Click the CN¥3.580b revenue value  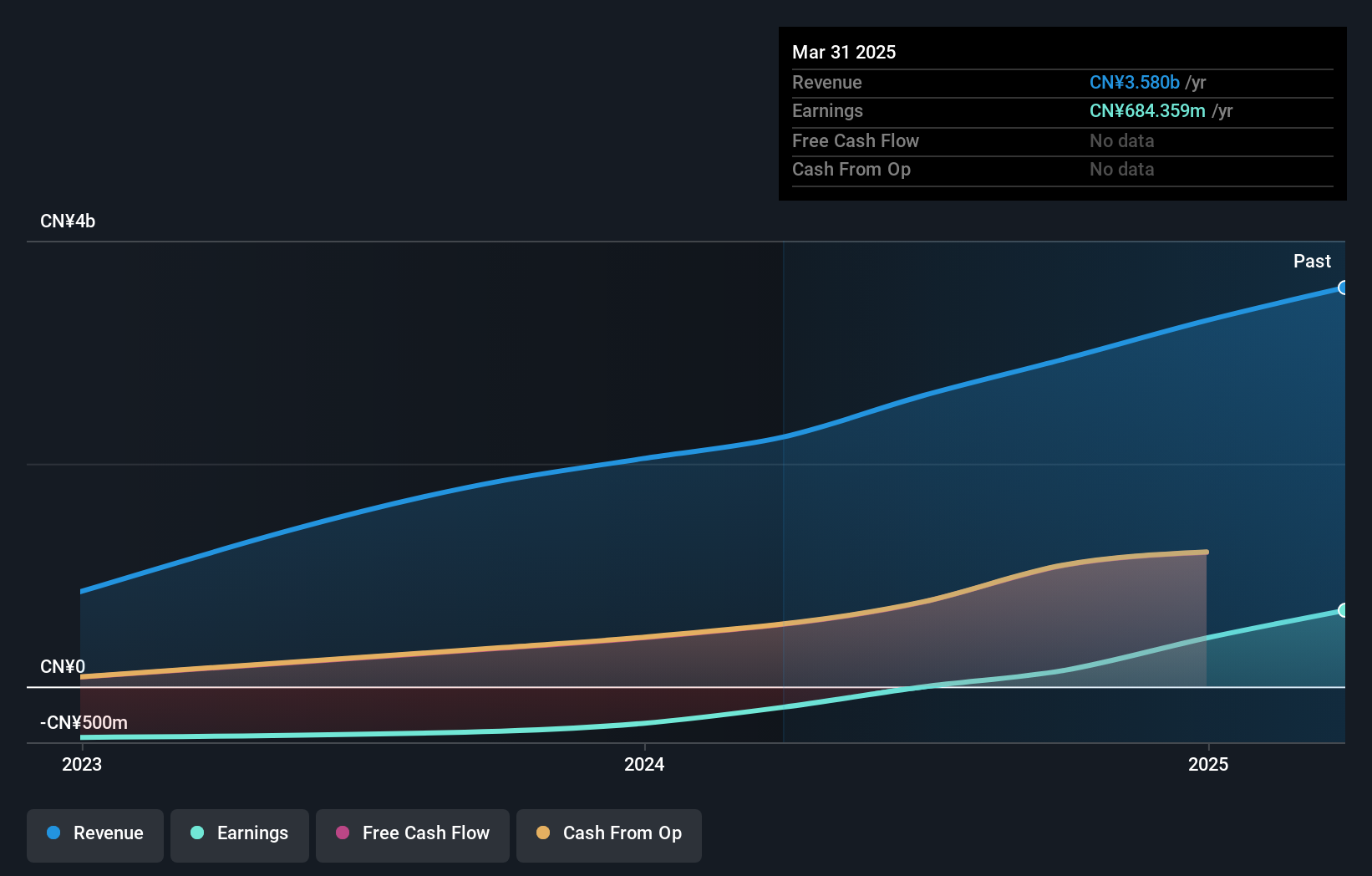click(1135, 83)
